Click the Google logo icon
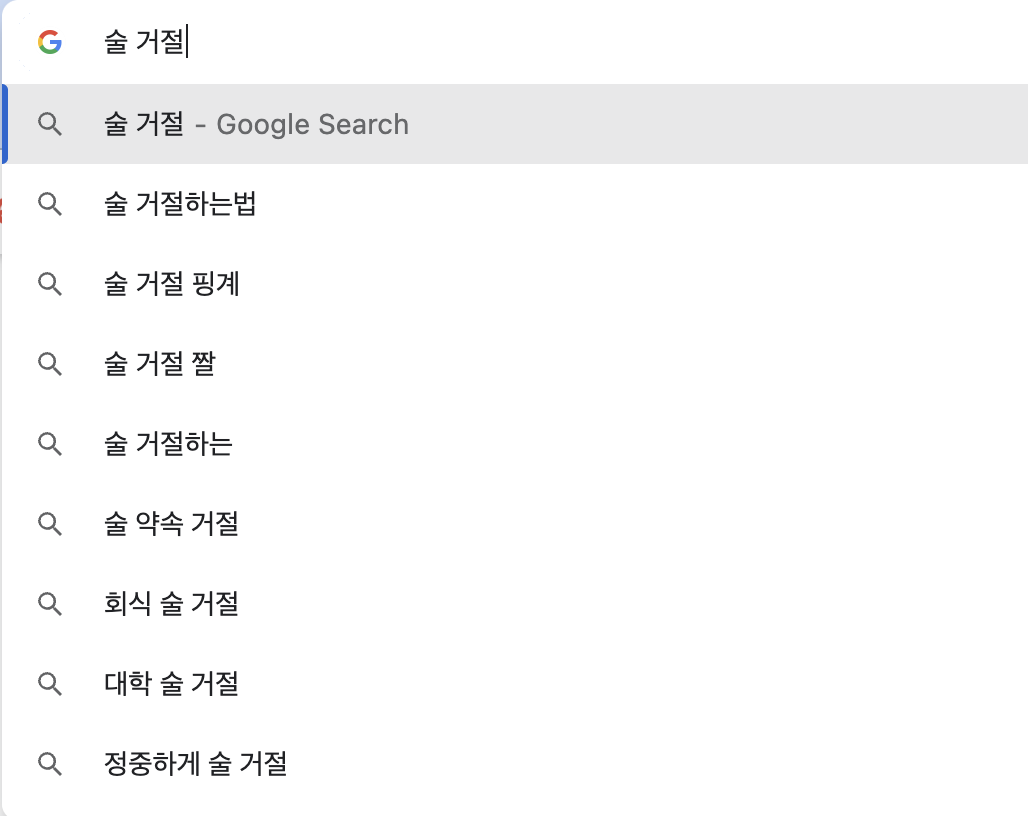This screenshot has height=816, width=1028. (49, 41)
